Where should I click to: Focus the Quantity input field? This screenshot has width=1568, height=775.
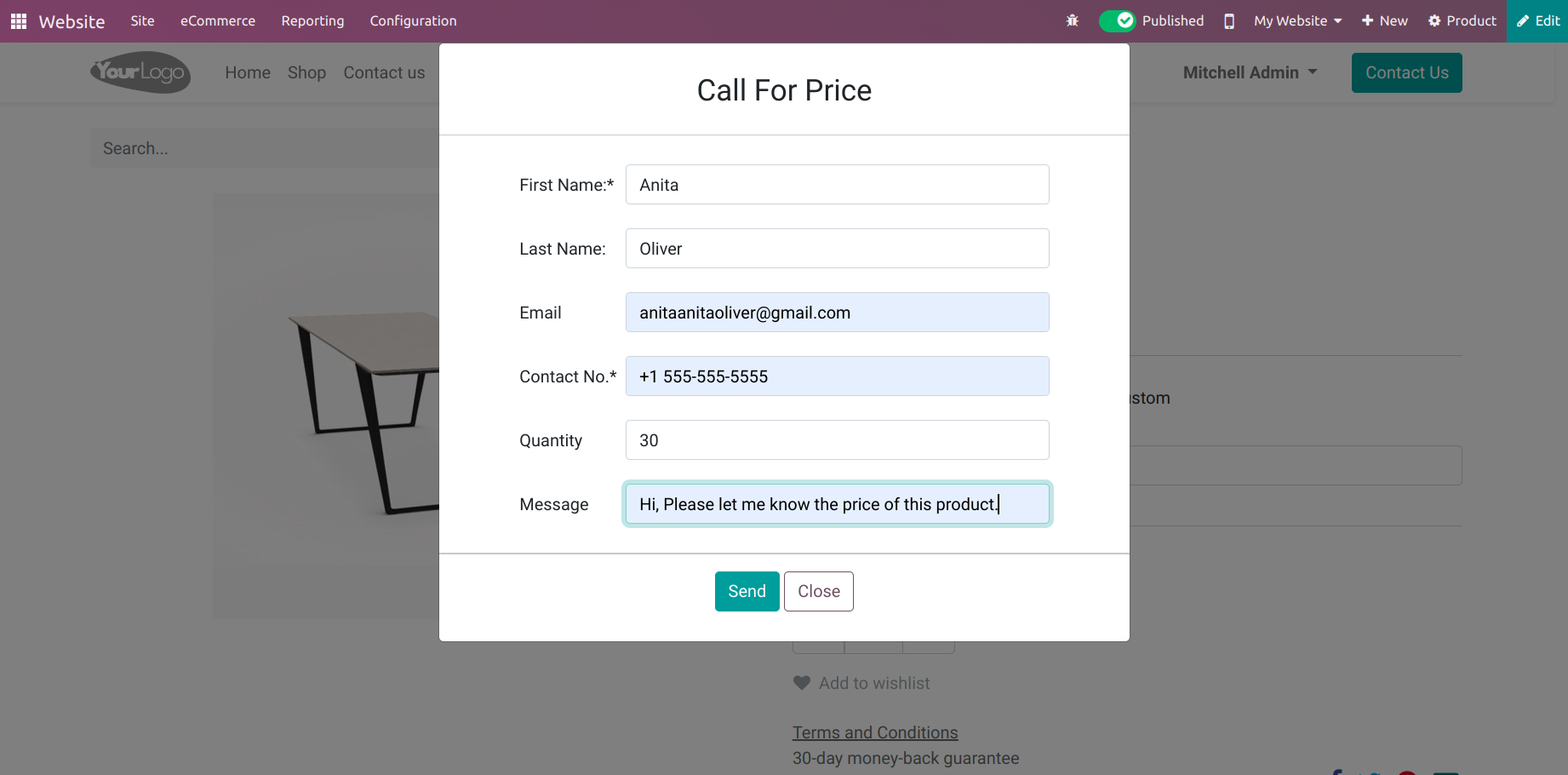tap(837, 440)
